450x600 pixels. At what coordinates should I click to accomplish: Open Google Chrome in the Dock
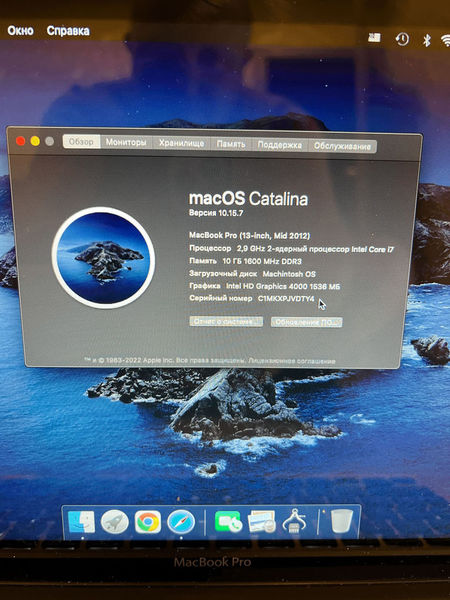click(147, 522)
